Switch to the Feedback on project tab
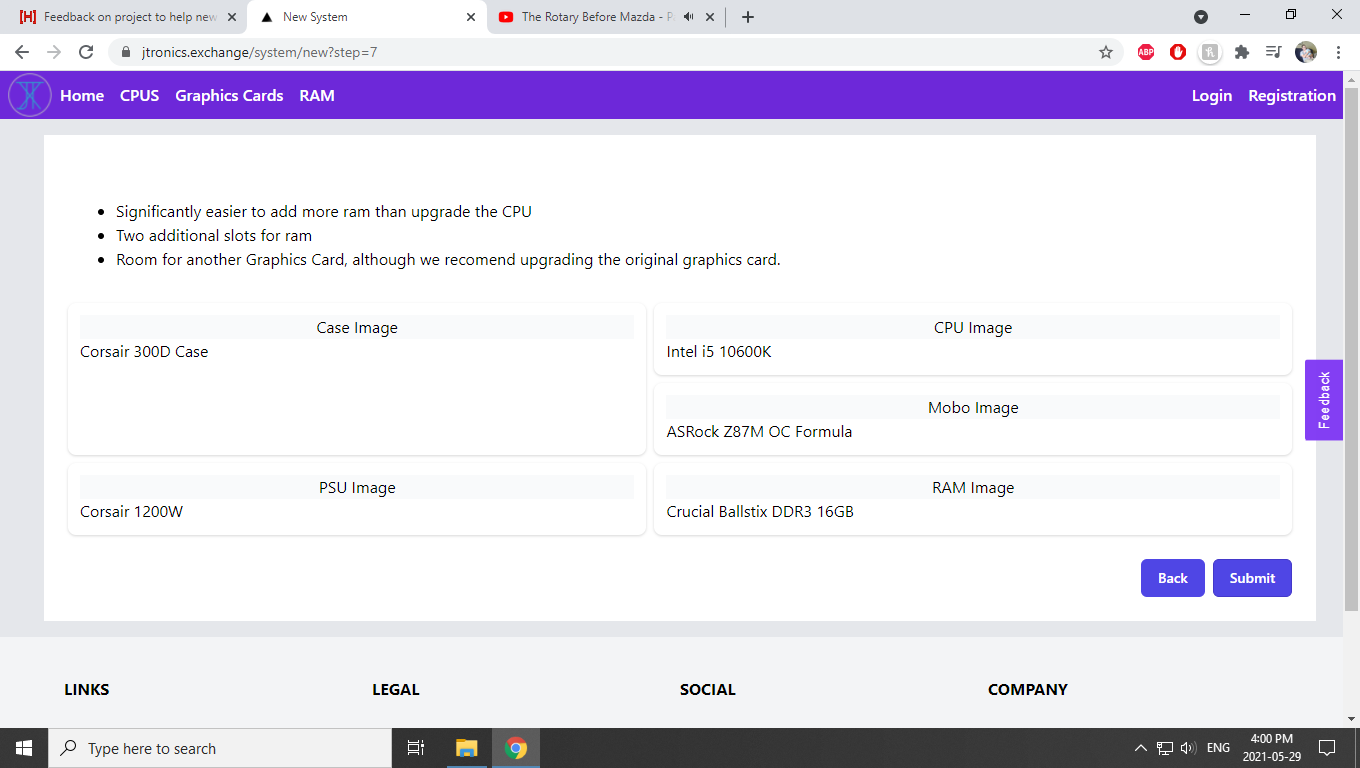This screenshot has width=1360, height=768. pos(125,17)
